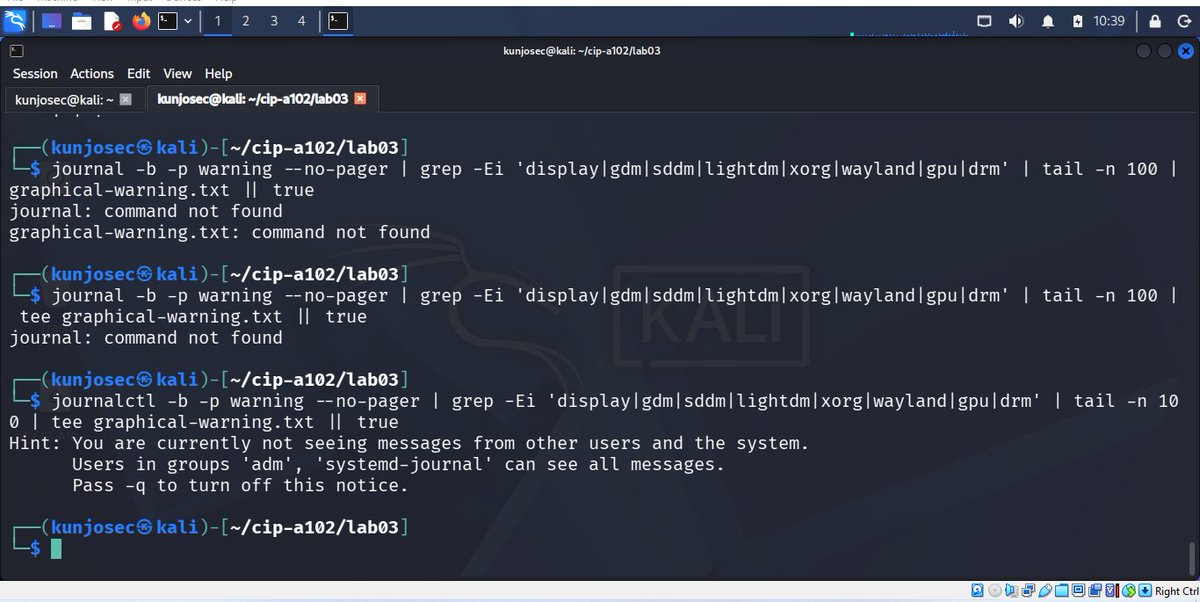Switch to workspace 2
The height and width of the screenshot is (602, 1200).
click(246, 20)
